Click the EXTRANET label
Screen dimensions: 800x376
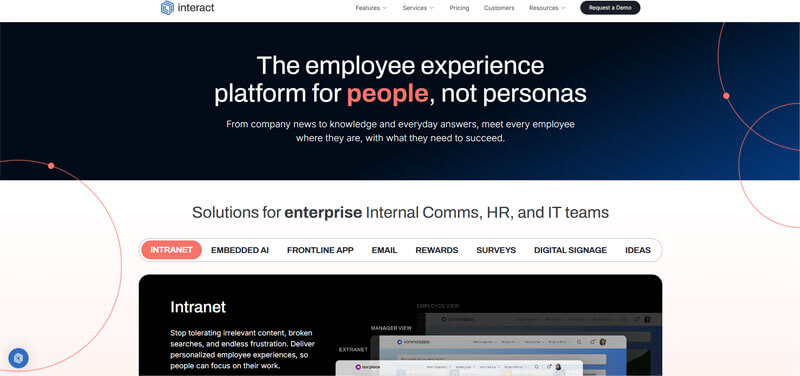tap(353, 349)
